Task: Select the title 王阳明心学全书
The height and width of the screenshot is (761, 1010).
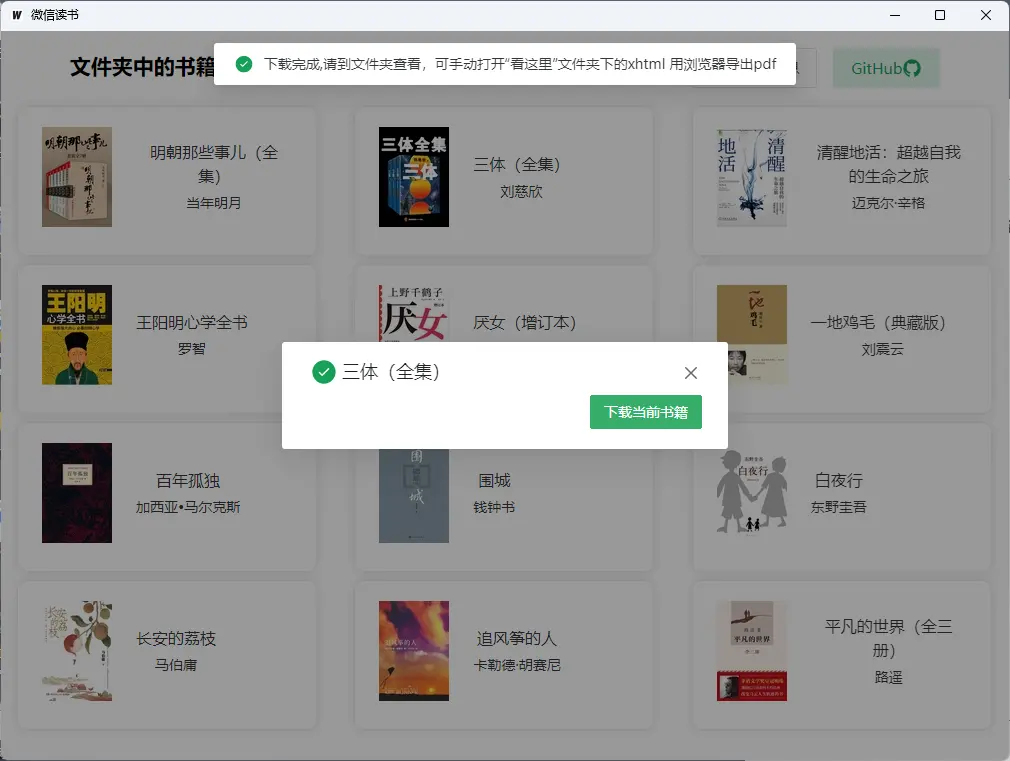Action: [x=192, y=322]
